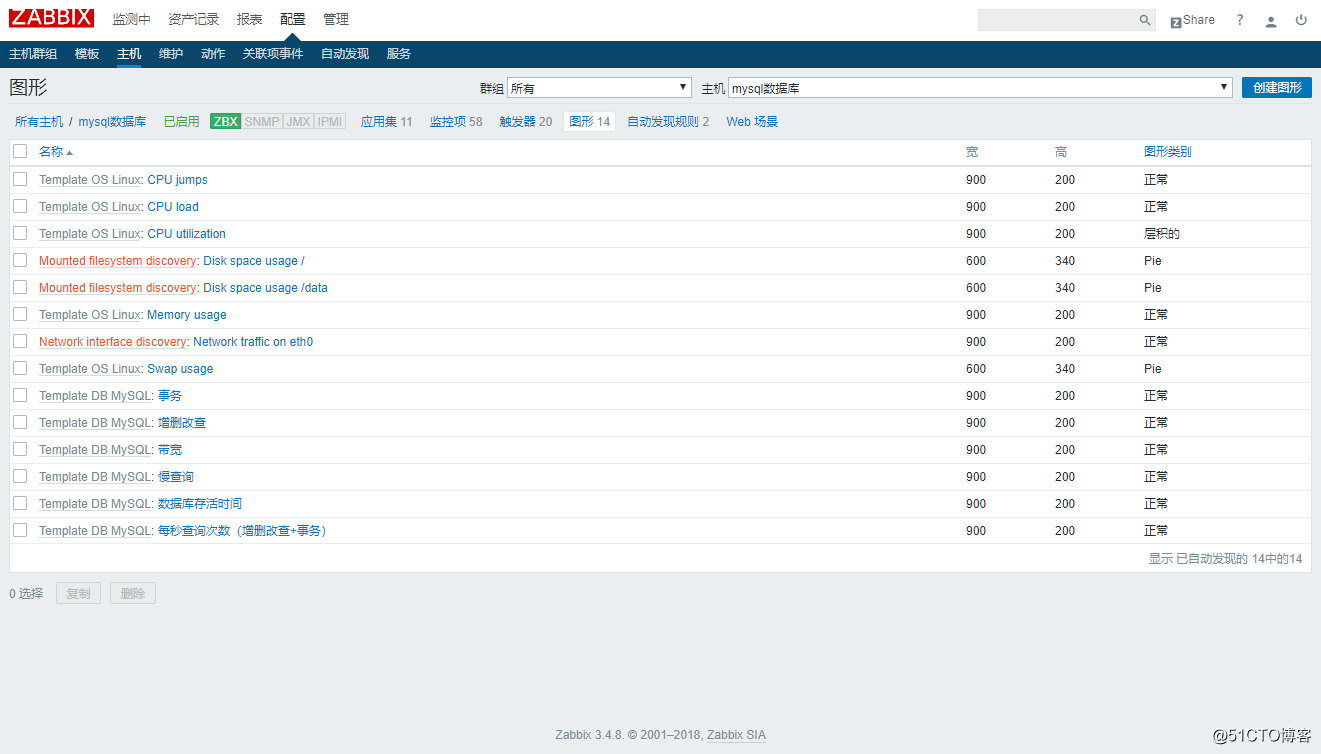Open Network traffic on eth0 graph

tap(253, 342)
